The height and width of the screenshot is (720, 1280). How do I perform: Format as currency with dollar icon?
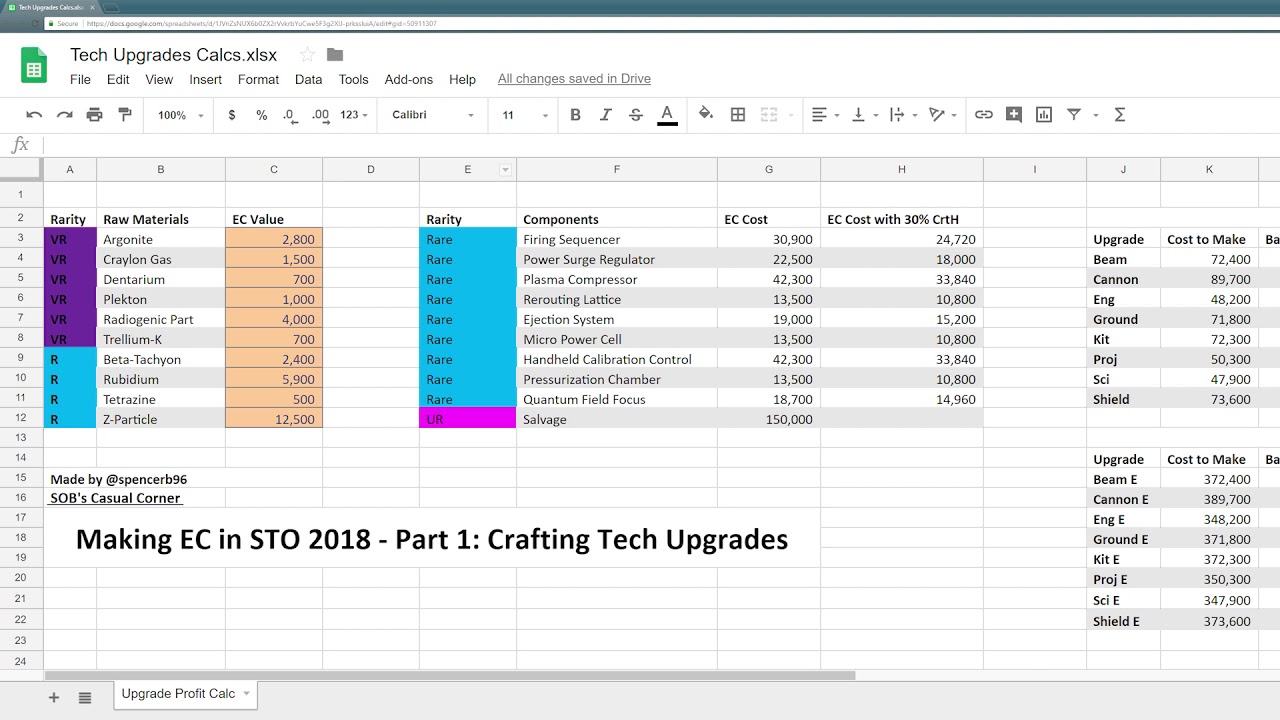[232, 115]
